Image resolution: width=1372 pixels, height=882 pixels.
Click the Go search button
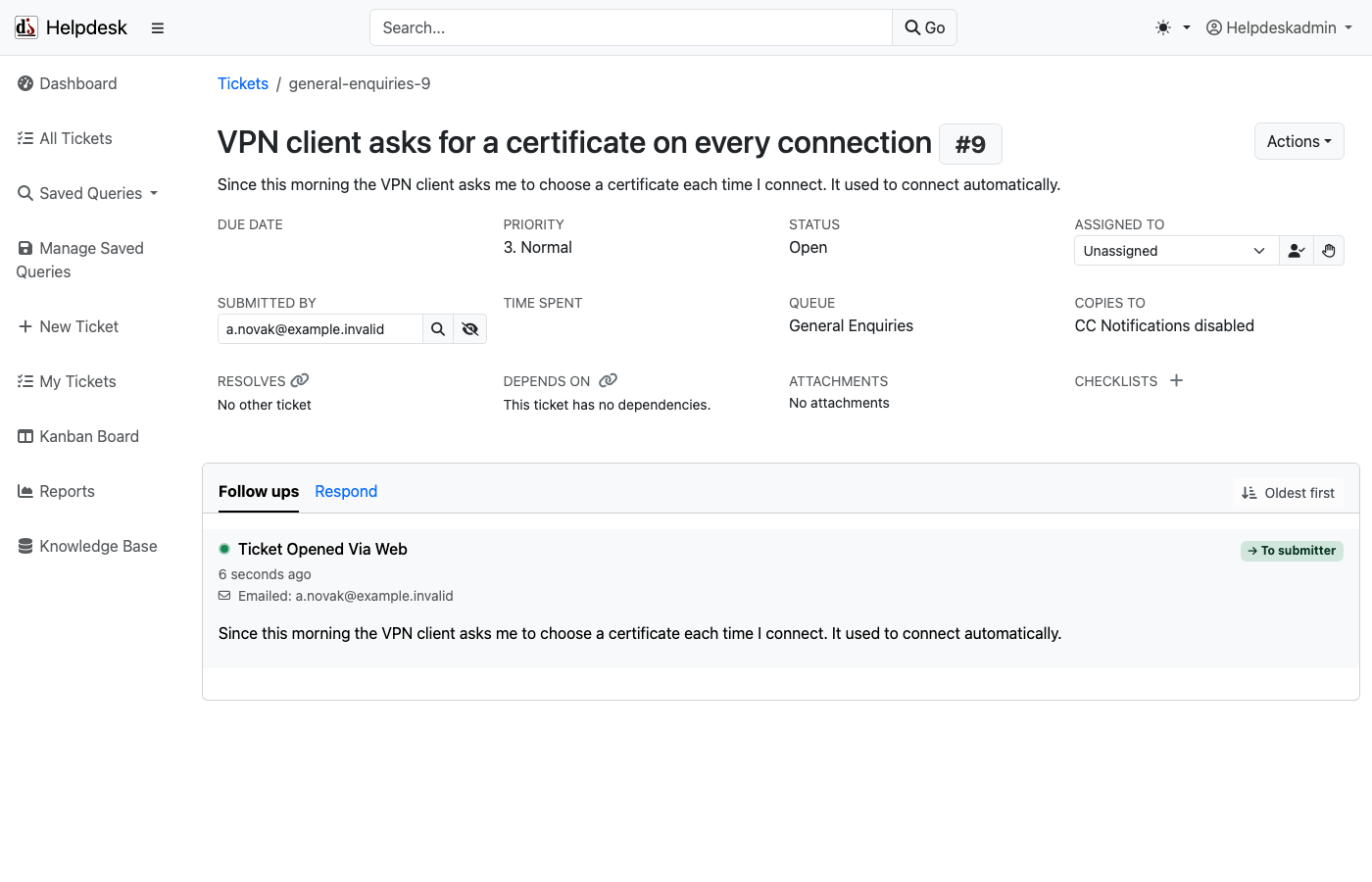925,27
